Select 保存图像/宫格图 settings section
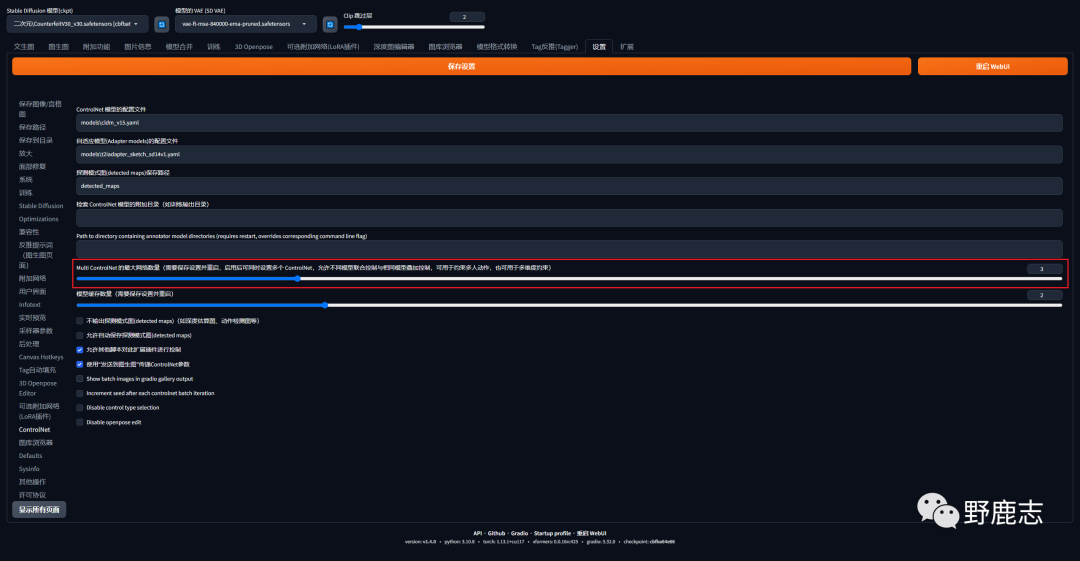The image size is (1080, 561). pos(40,109)
